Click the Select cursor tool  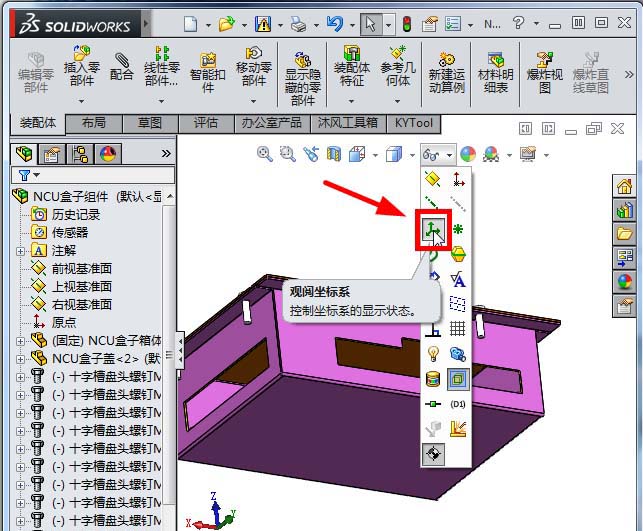coord(371,24)
